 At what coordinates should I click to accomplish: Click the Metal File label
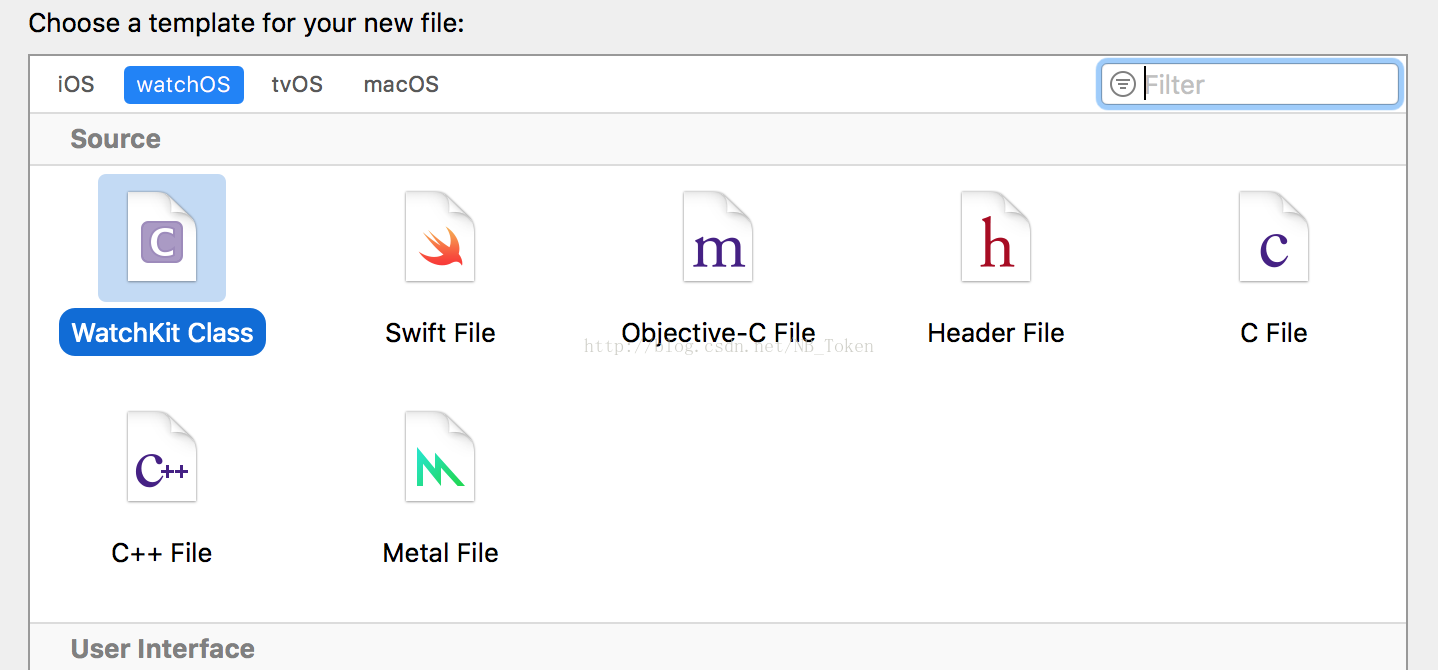coord(440,553)
